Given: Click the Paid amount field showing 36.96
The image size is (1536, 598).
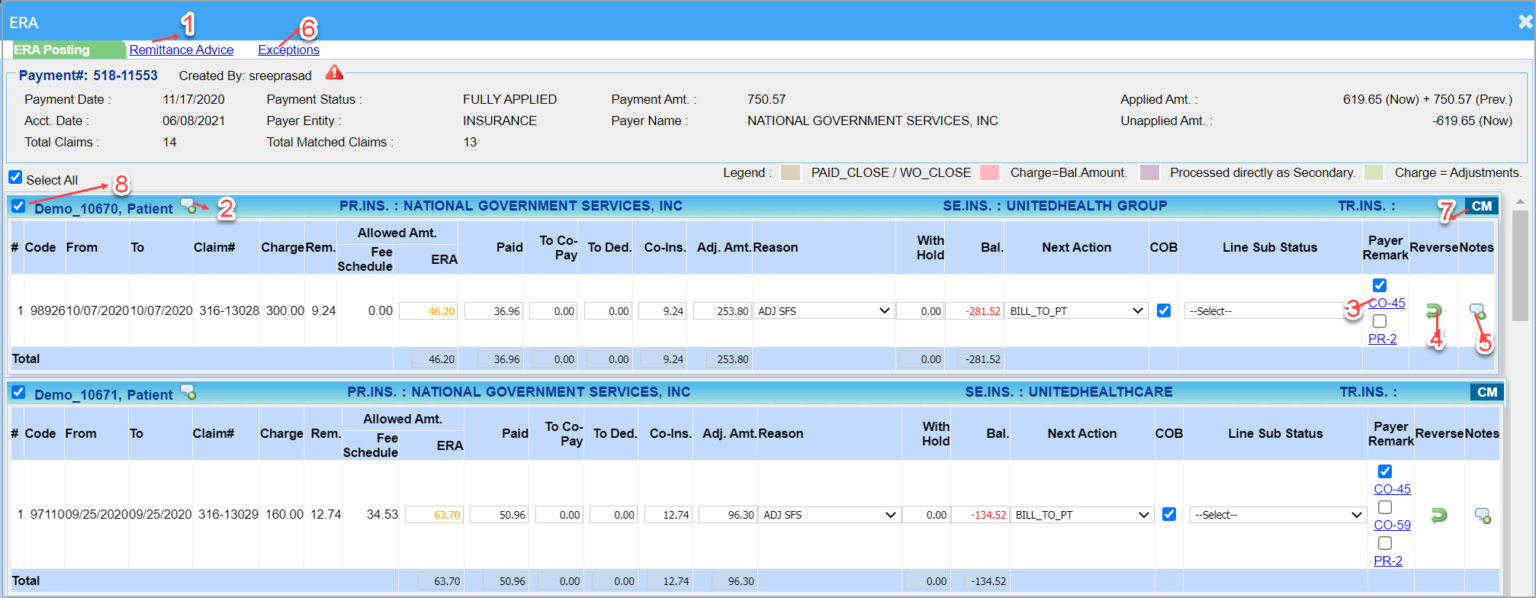Looking at the screenshot, I should 495,311.
